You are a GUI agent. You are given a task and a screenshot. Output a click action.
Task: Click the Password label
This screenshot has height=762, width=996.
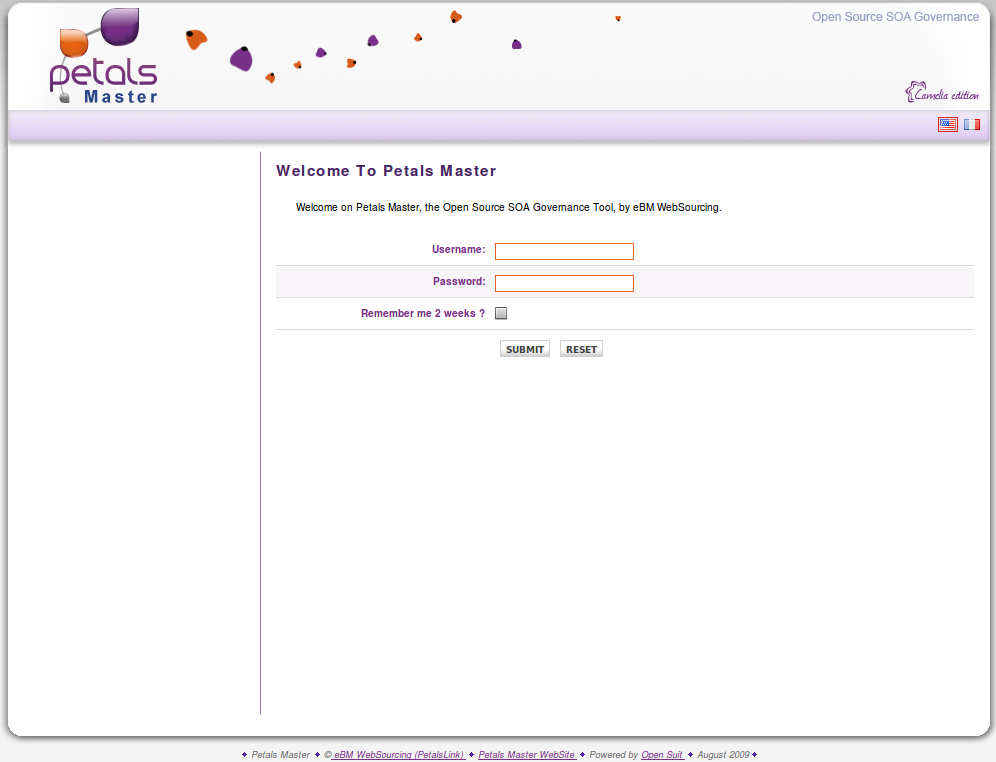click(x=459, y=282)
